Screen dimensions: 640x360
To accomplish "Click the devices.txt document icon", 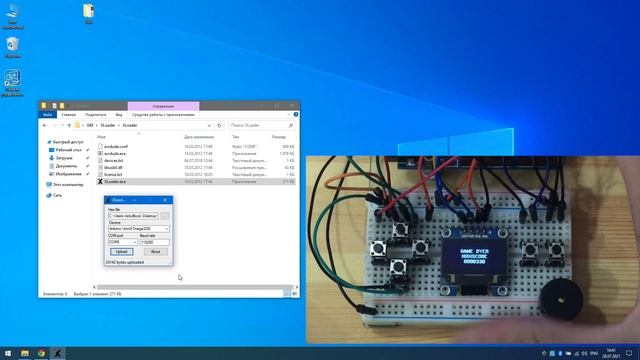I will pos(100,160).
